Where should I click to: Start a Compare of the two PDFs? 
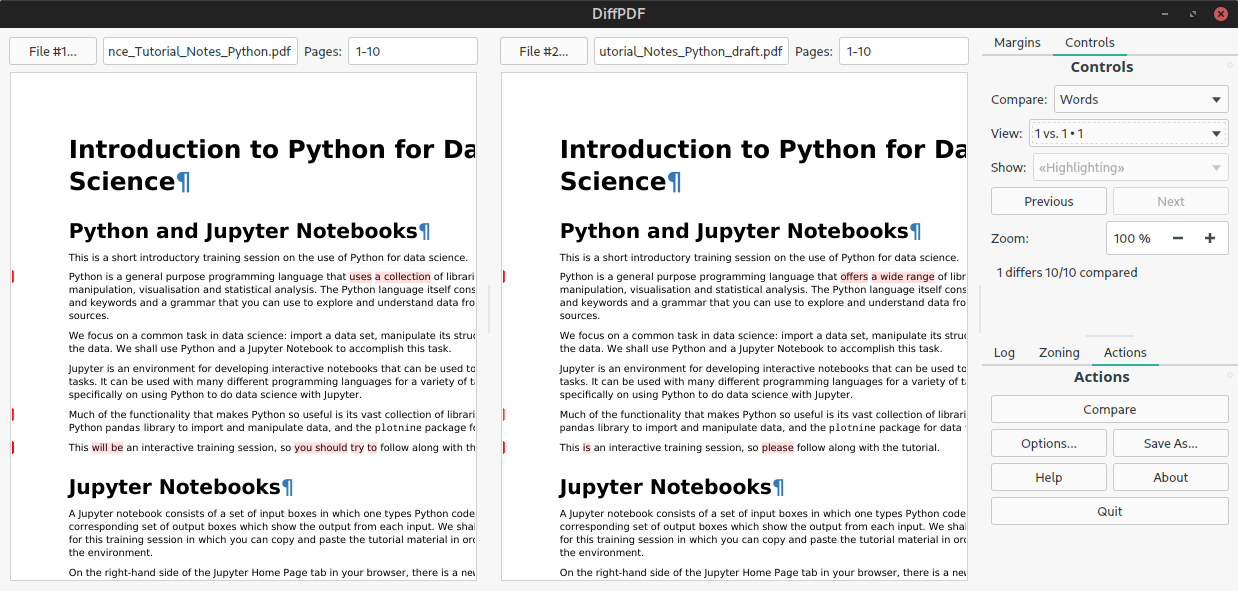1109,409
